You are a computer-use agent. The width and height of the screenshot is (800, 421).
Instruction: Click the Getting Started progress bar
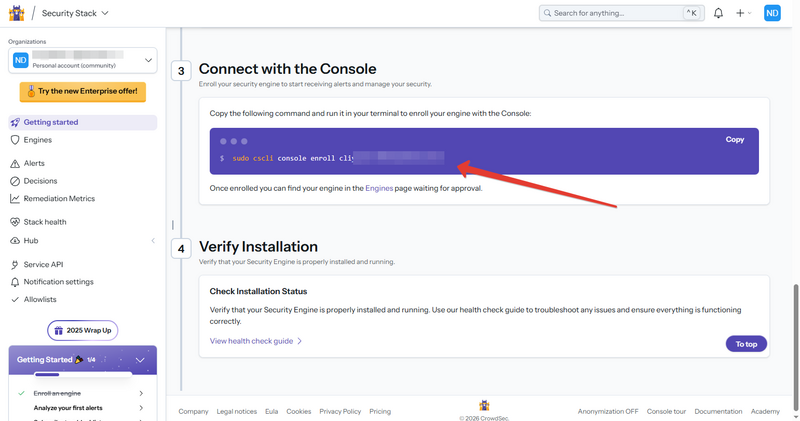pyautogui.click(x=83, y=375)
